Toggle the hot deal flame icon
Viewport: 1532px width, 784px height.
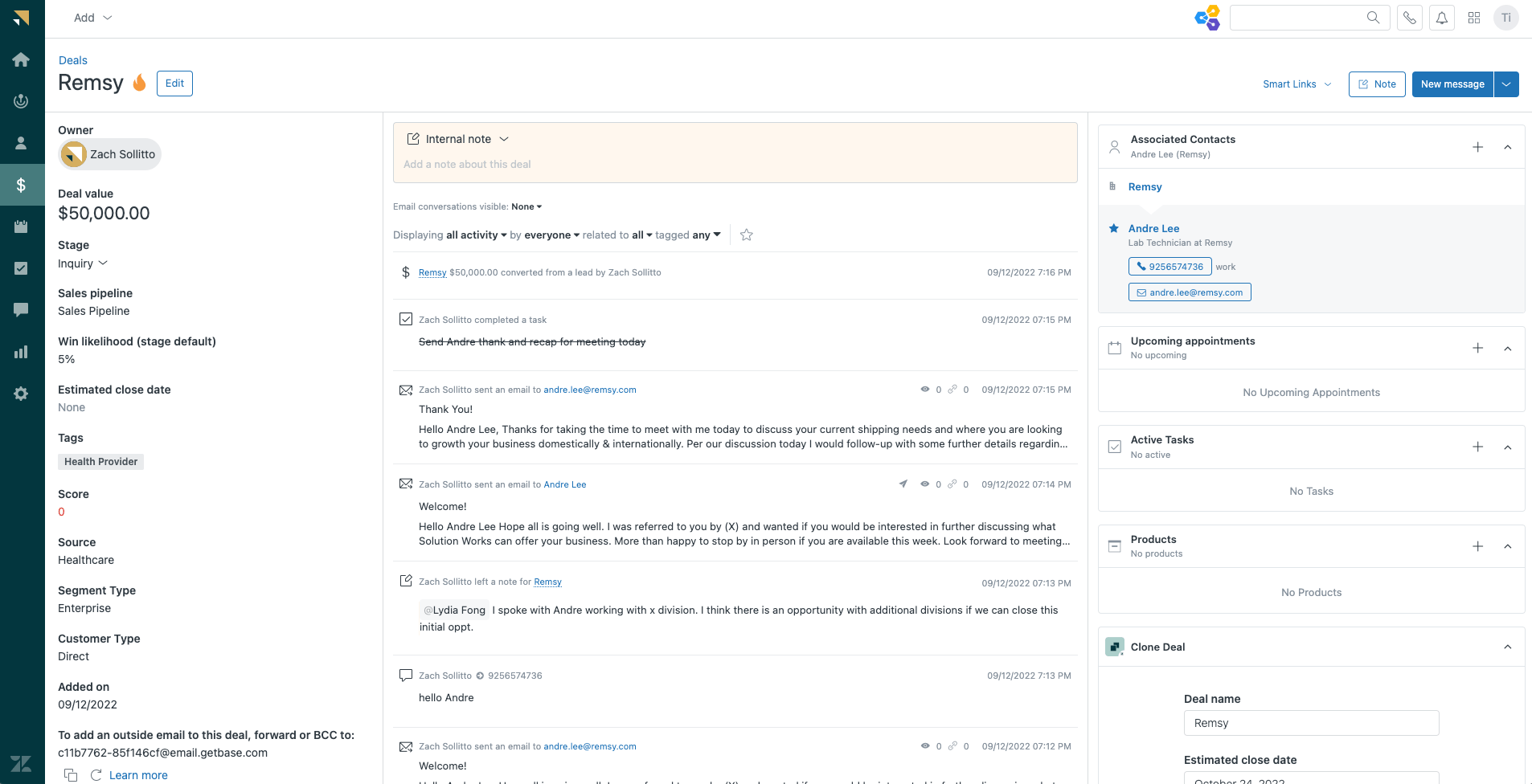point(139,83)
